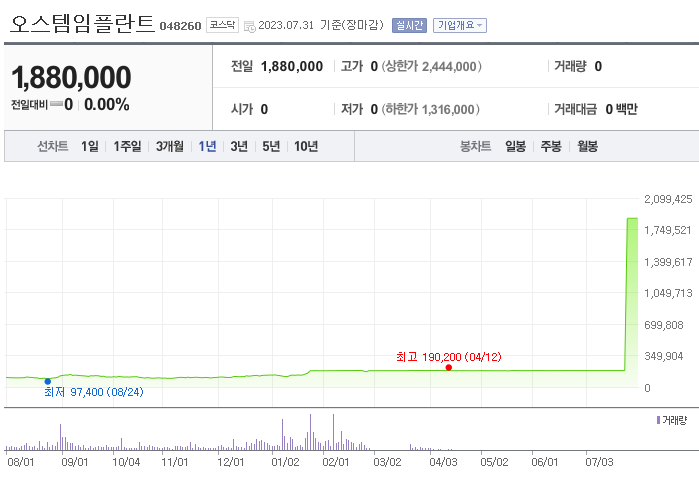Click the 01/02 date axis label
This screenshot has width=699, height=488.
285,462
